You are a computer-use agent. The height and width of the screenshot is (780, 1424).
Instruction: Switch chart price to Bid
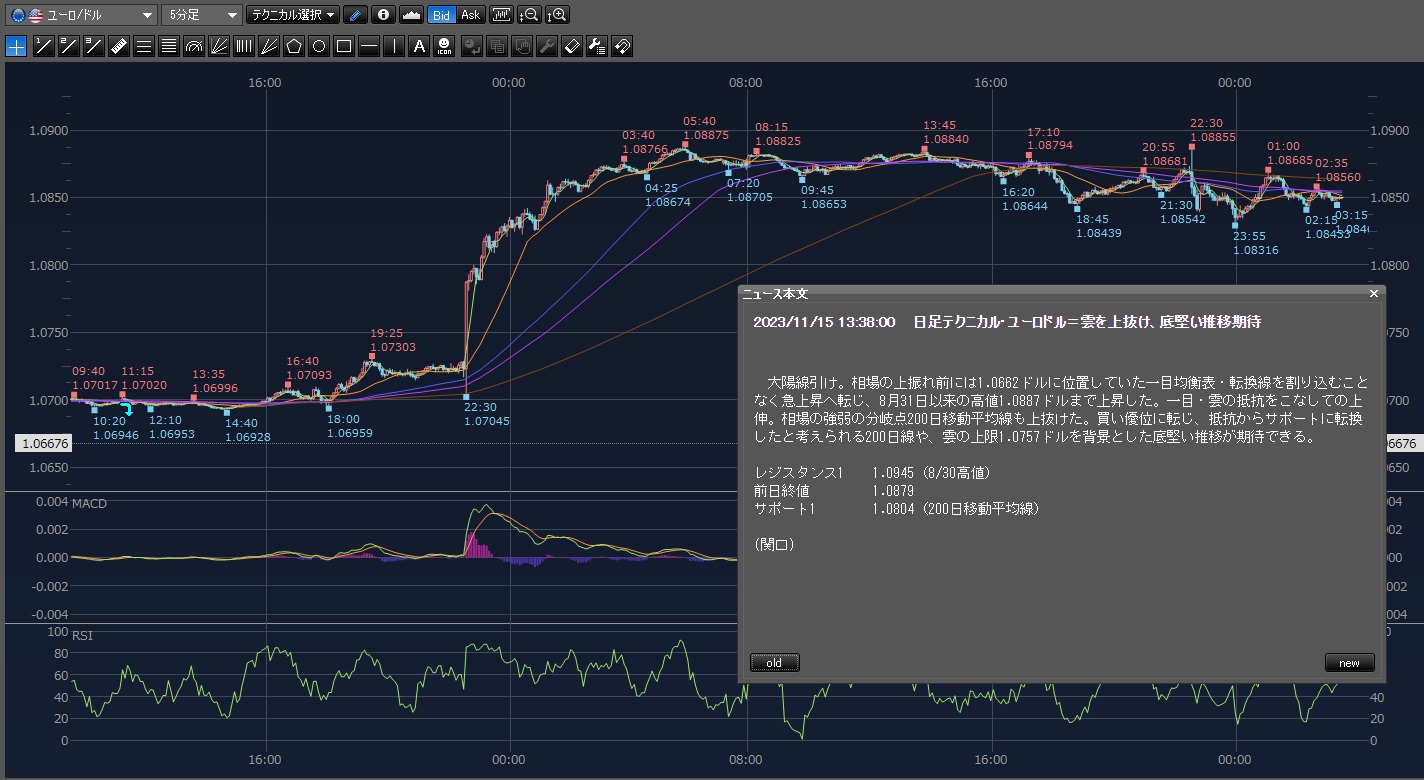coord(441,15)
